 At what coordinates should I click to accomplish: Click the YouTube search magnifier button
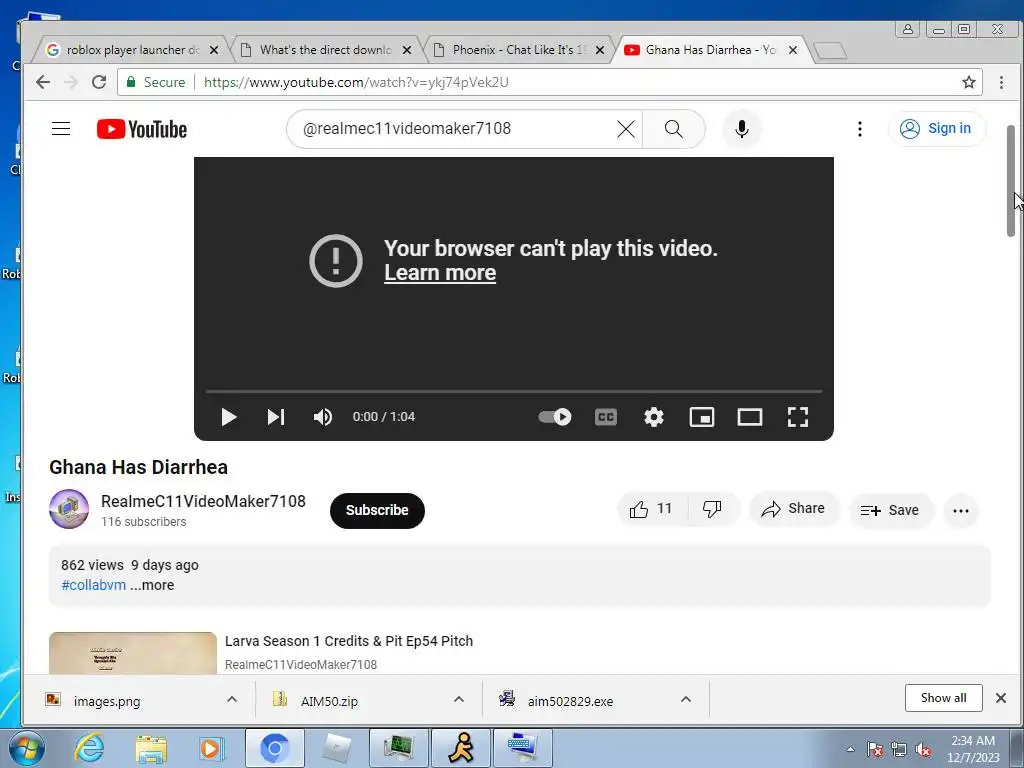click(x=674, y=129)
